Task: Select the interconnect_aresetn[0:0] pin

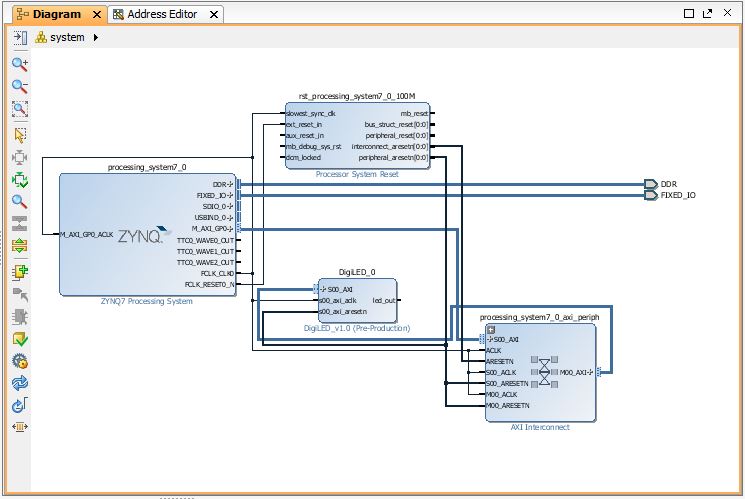Action: [390, 147]
